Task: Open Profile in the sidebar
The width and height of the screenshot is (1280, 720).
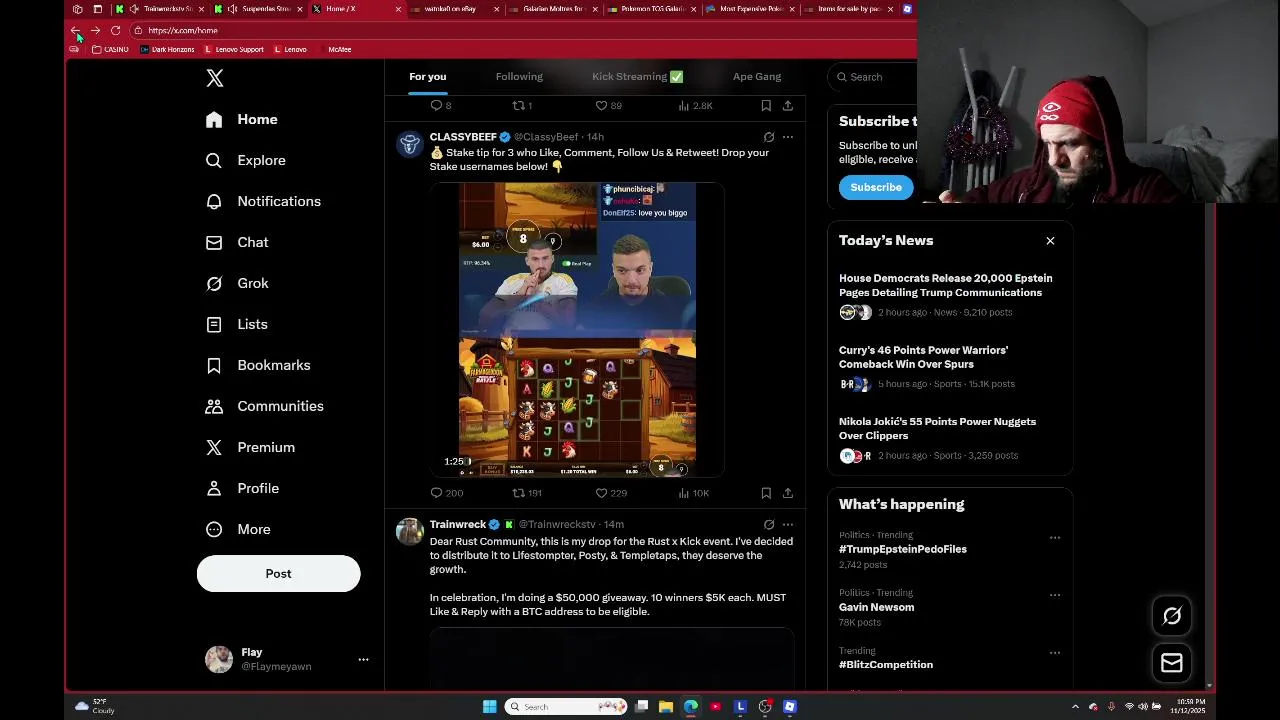Action: (x=242, y=489)
